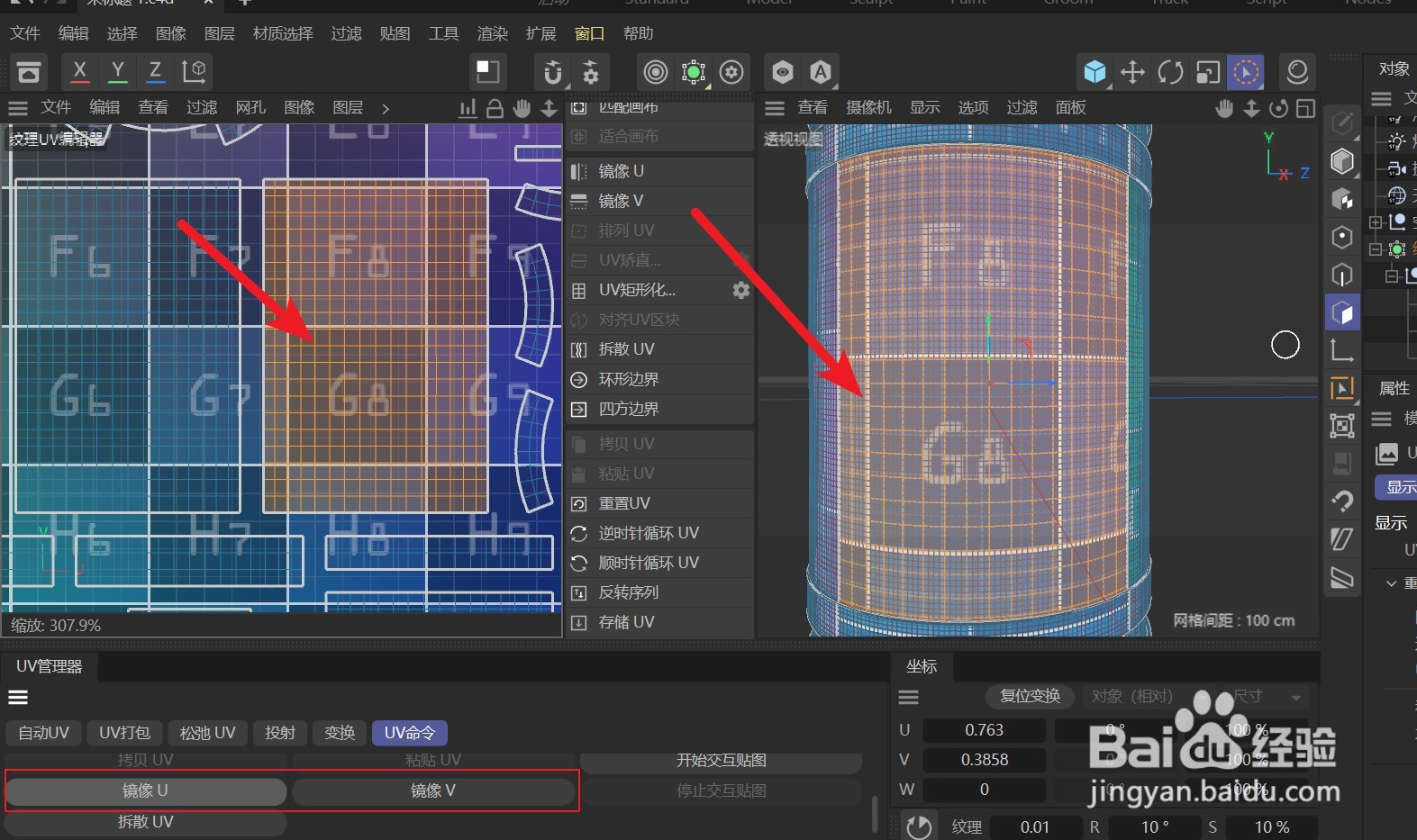Click the coordinate system cube icon
The height and width of the screenshot is (840, 1417).
point(194,71)
